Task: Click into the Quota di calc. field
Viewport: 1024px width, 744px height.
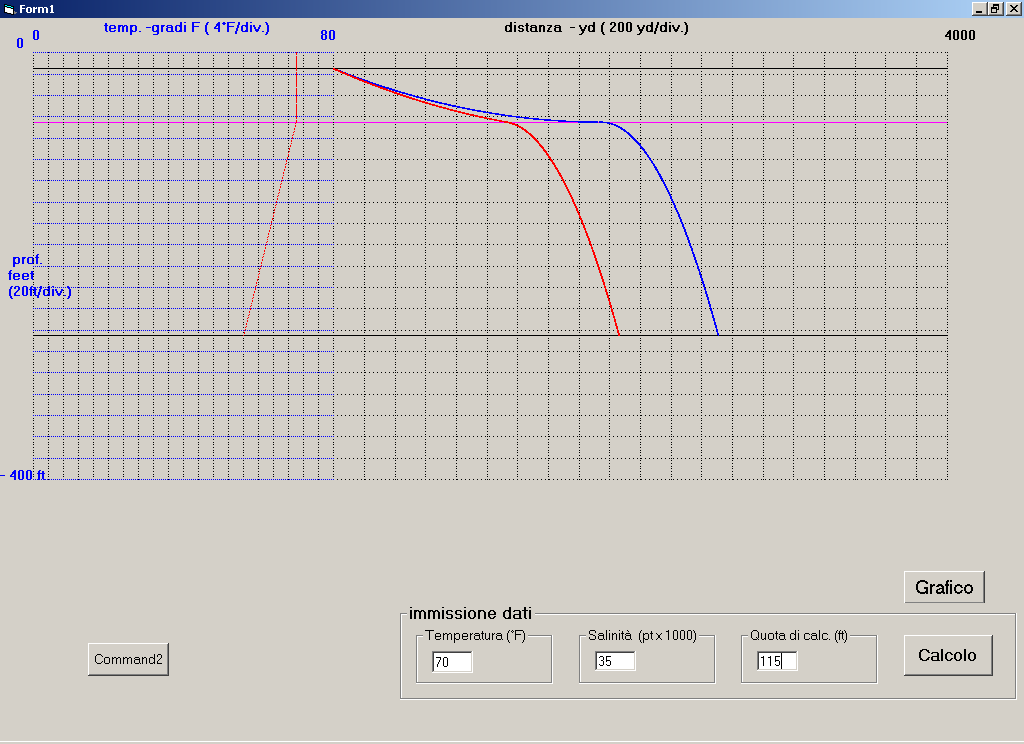Action: coord(777,661)
